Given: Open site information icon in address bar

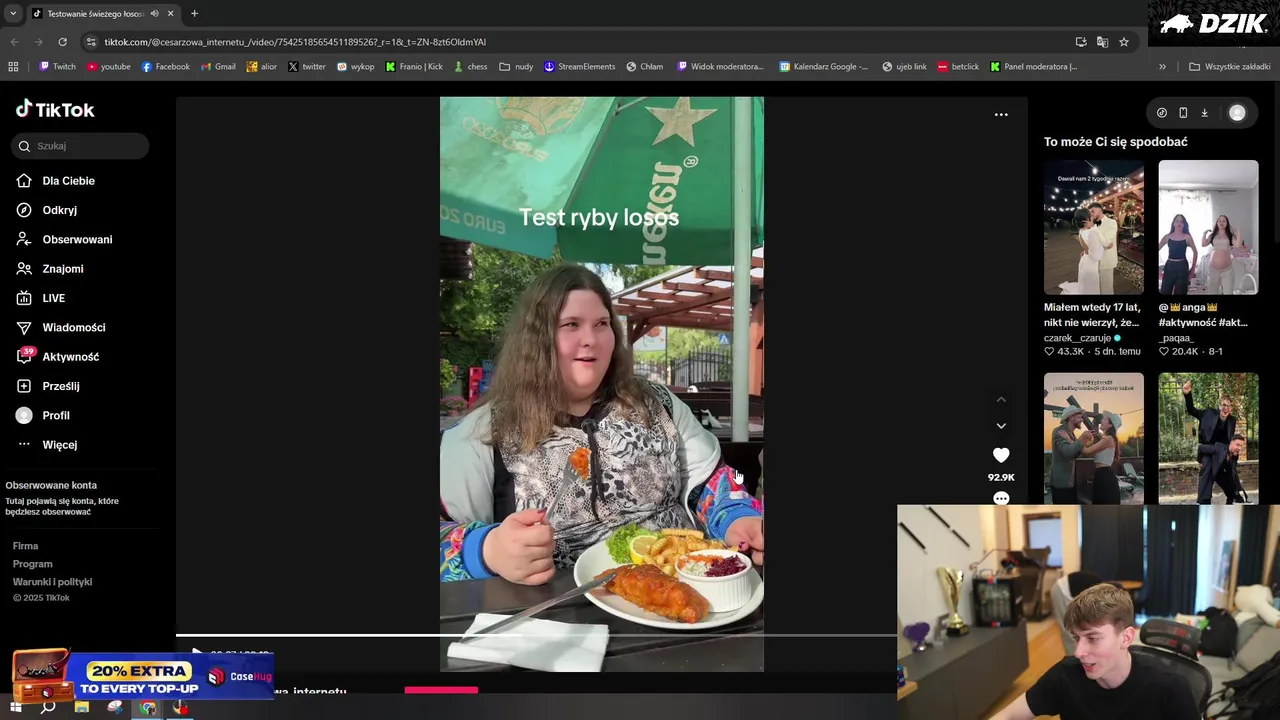Looking at the screenshot, I should 92,42.
